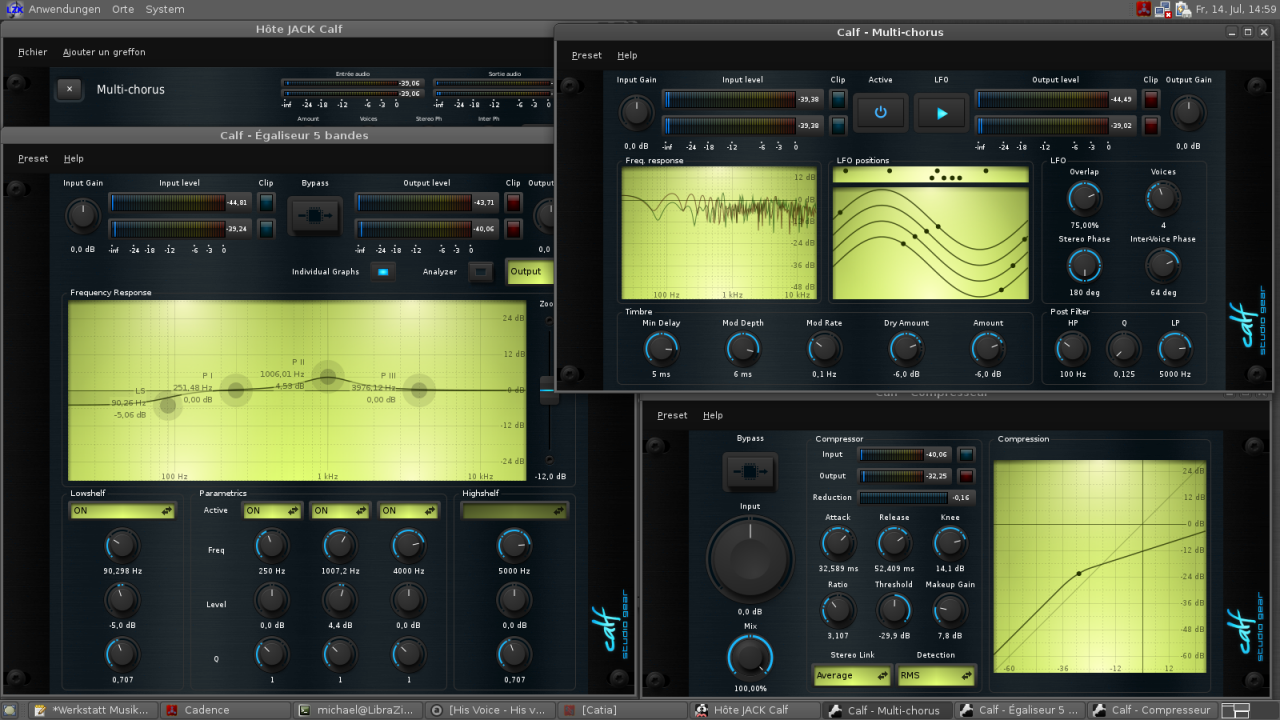
Task: Click the Compressor Knee knob
Action: (x=950, y=543)
